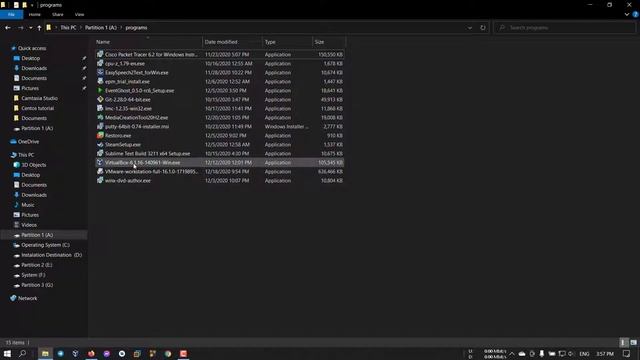Show hidden system tray icons

(x=512, y=353)
